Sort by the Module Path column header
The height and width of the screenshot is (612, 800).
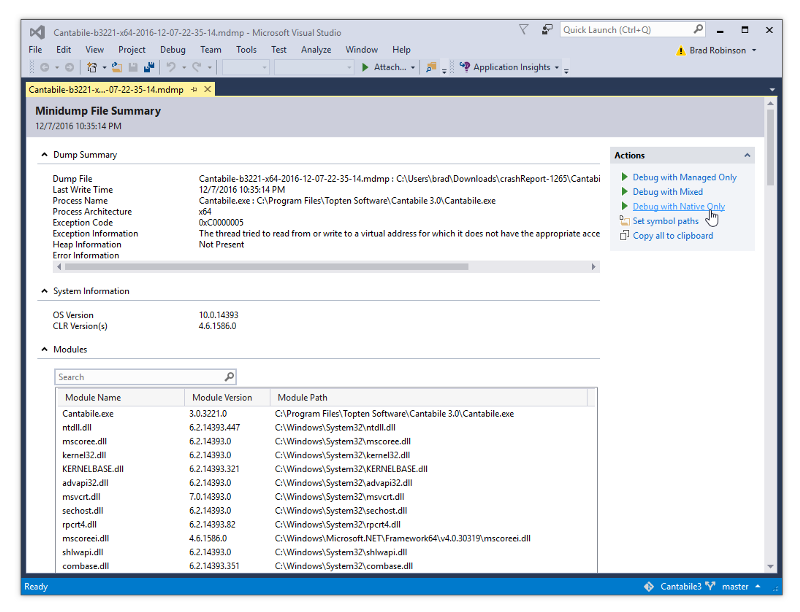point(429,397)
